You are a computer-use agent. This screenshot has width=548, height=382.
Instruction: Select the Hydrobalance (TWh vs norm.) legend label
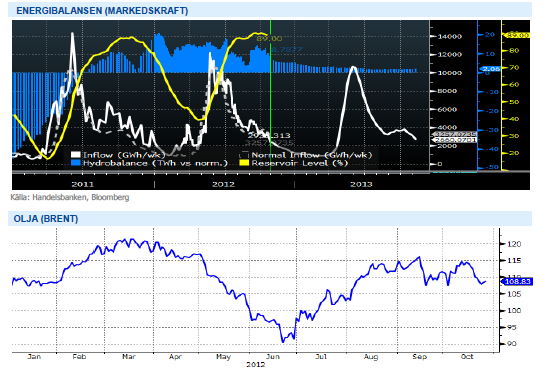click(x=155, y=163)
